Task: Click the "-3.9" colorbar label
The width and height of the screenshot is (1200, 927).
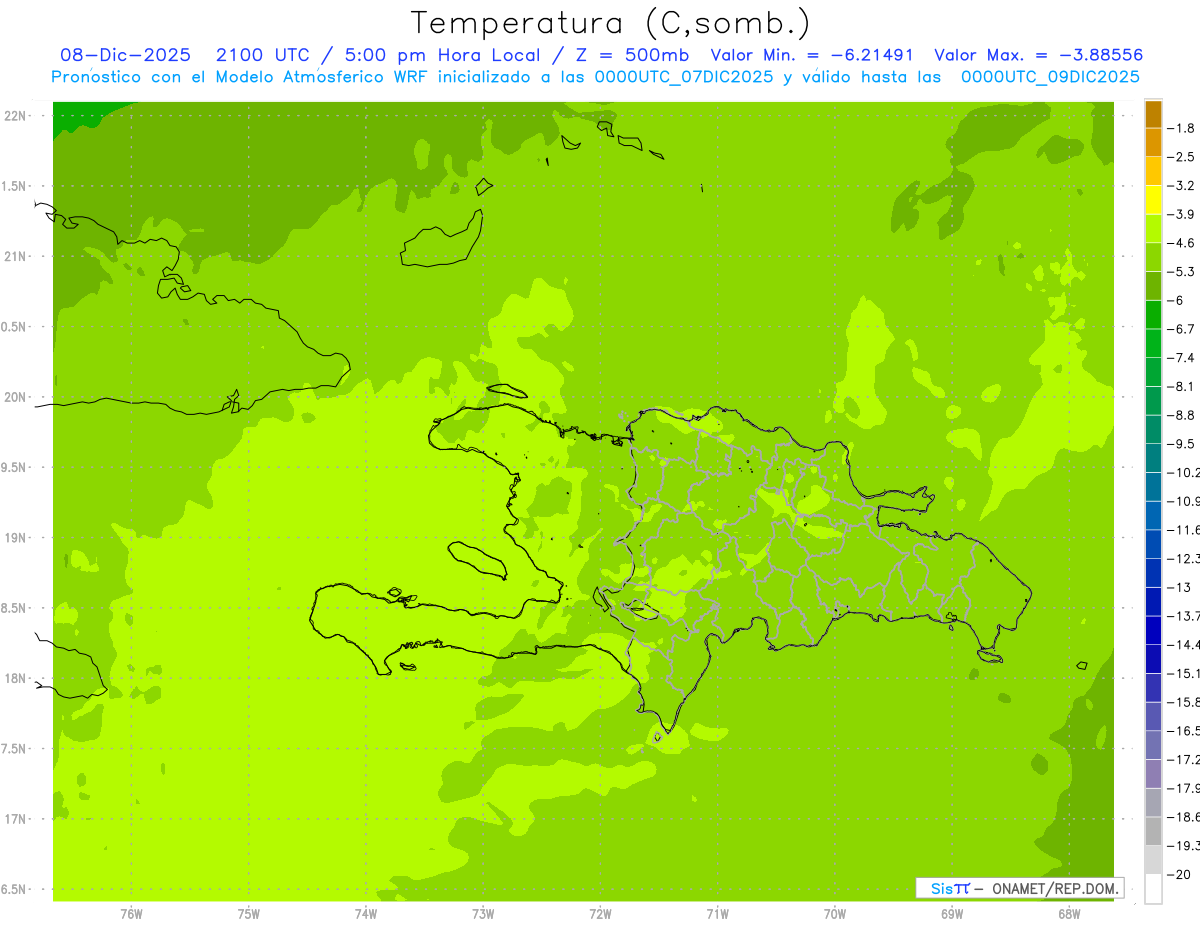Action: pyautogui.click(x=1182, y=215)
